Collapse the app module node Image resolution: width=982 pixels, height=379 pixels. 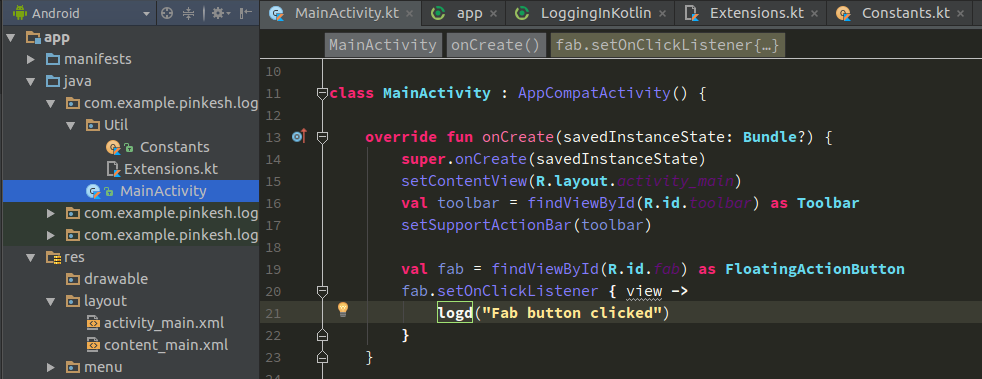11,38
